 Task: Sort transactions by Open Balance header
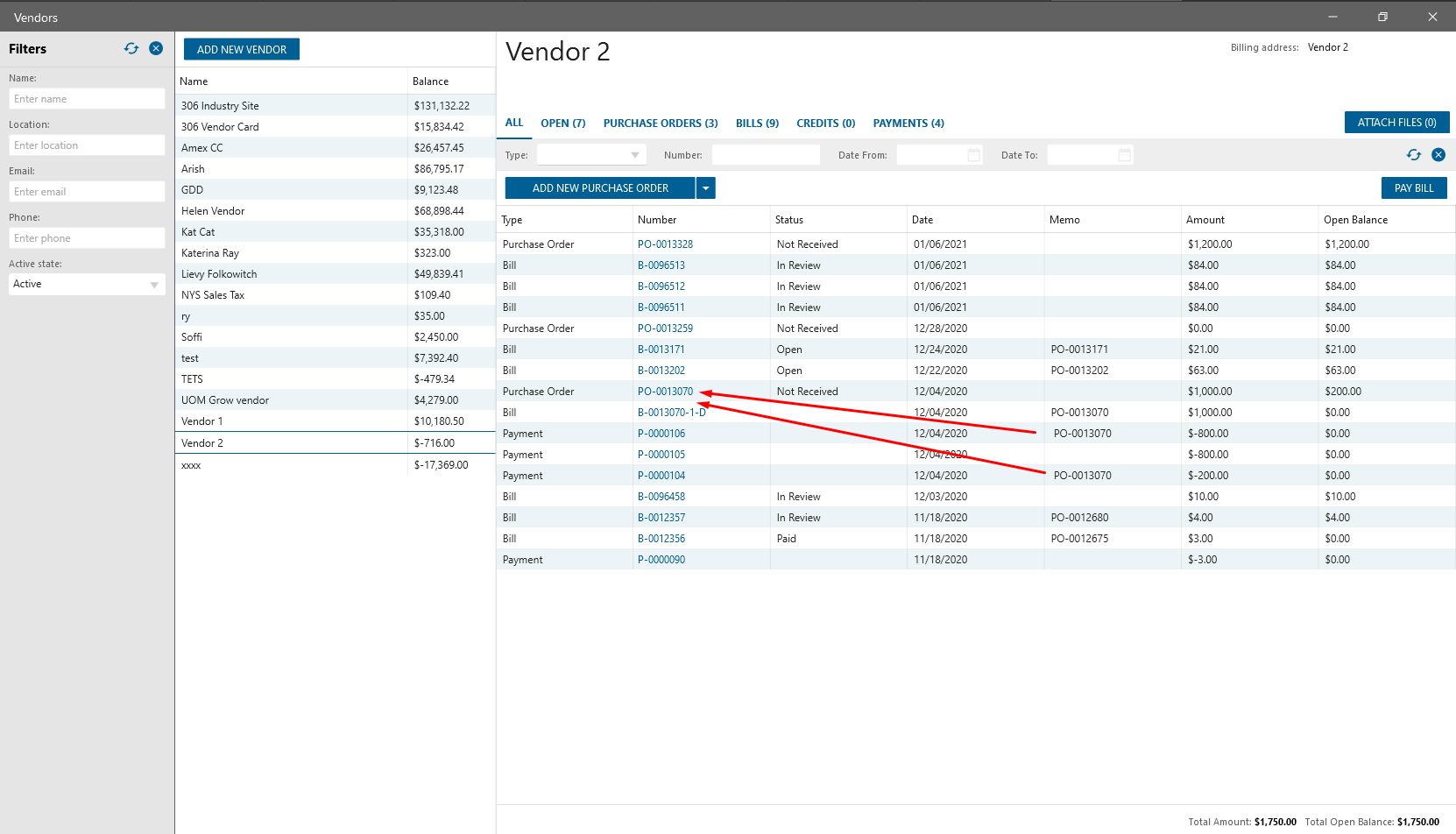[1386, 220]
